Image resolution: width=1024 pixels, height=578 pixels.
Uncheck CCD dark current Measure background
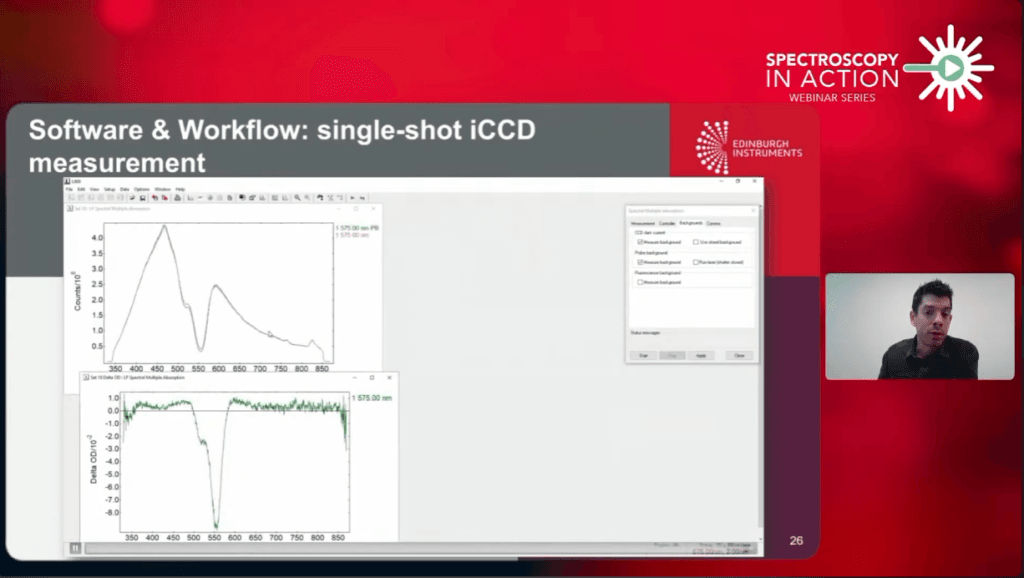640,242
